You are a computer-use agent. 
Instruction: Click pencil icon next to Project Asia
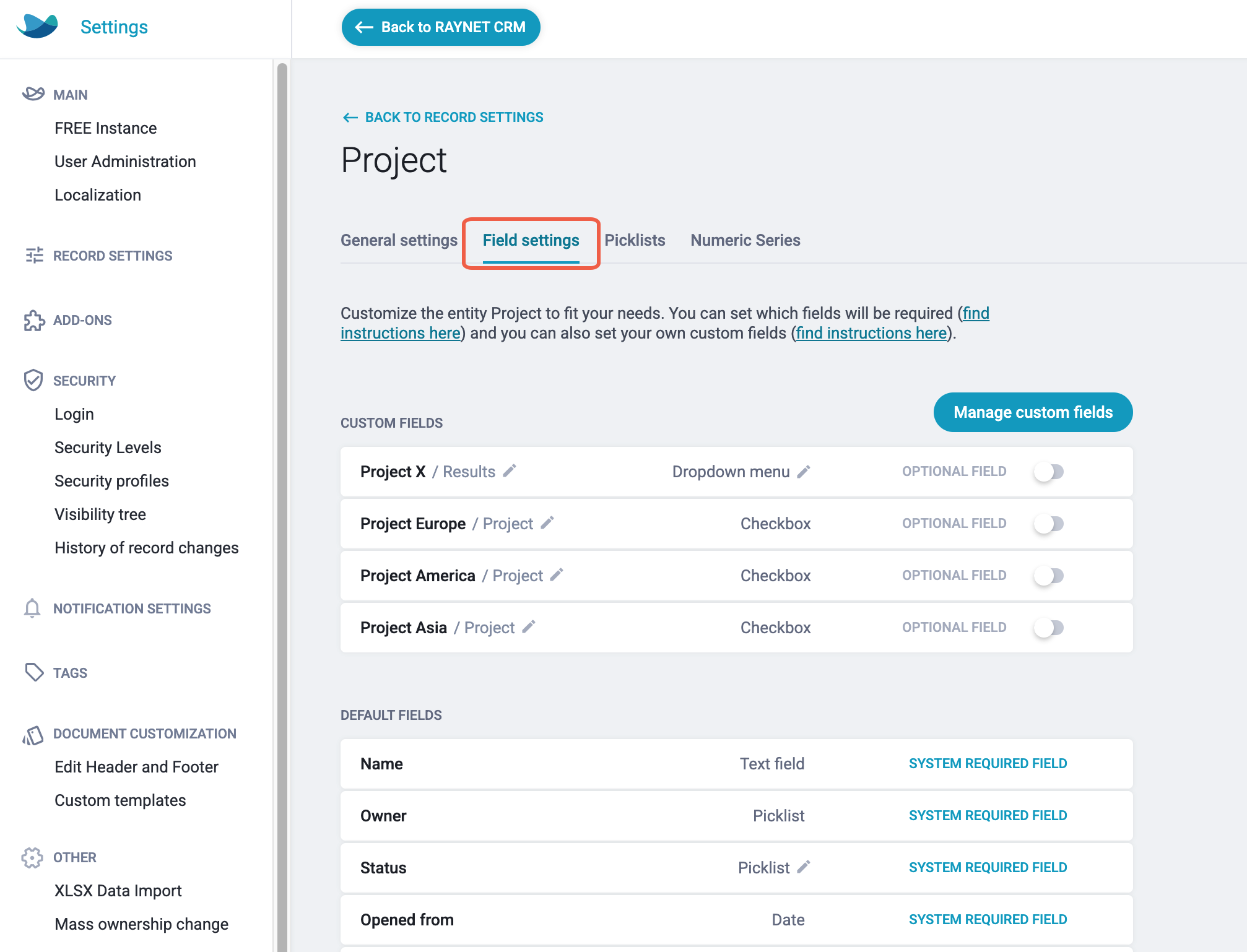529,627
